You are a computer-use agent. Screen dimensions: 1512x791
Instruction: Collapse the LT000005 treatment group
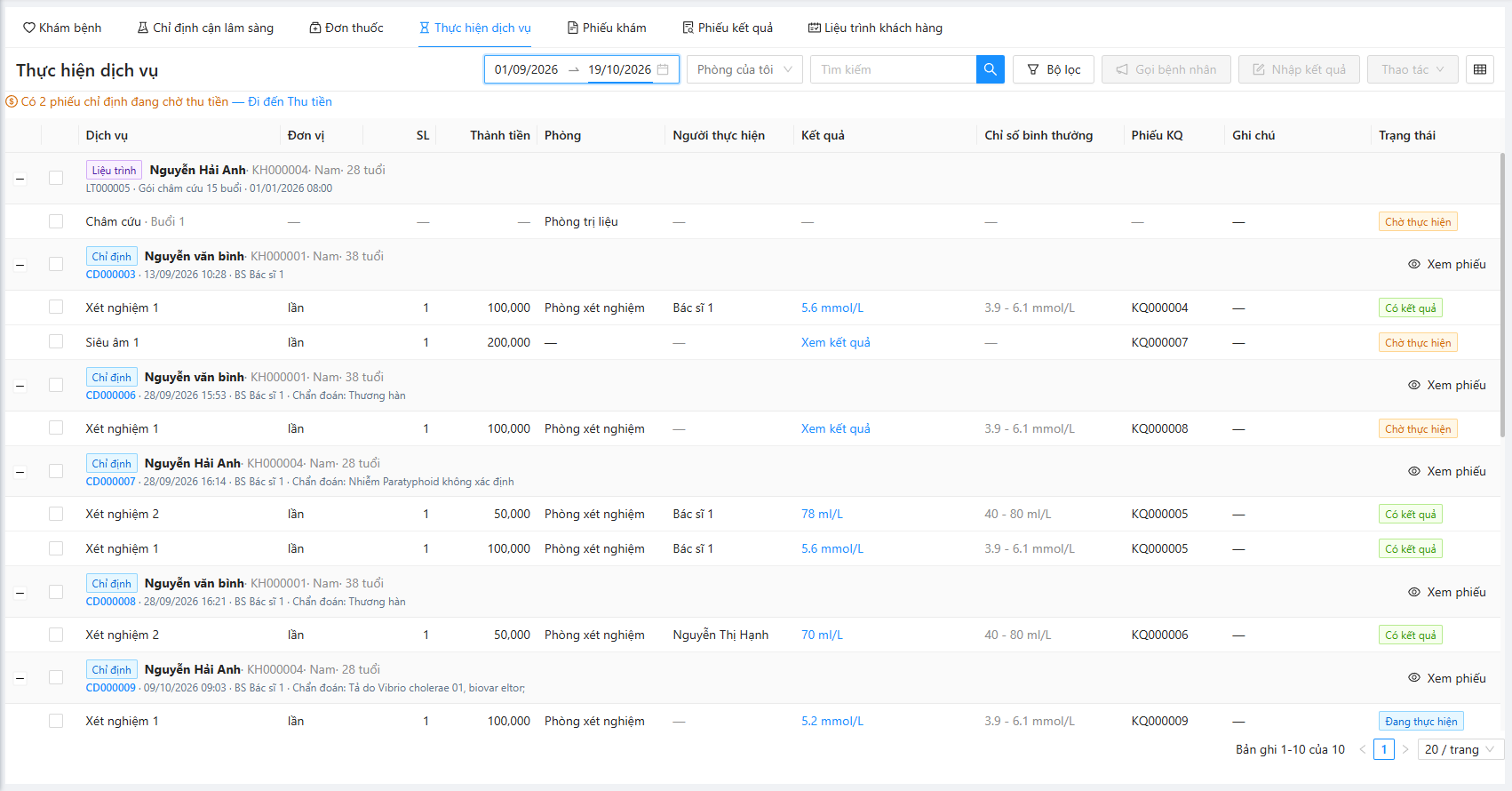(20, 179)
